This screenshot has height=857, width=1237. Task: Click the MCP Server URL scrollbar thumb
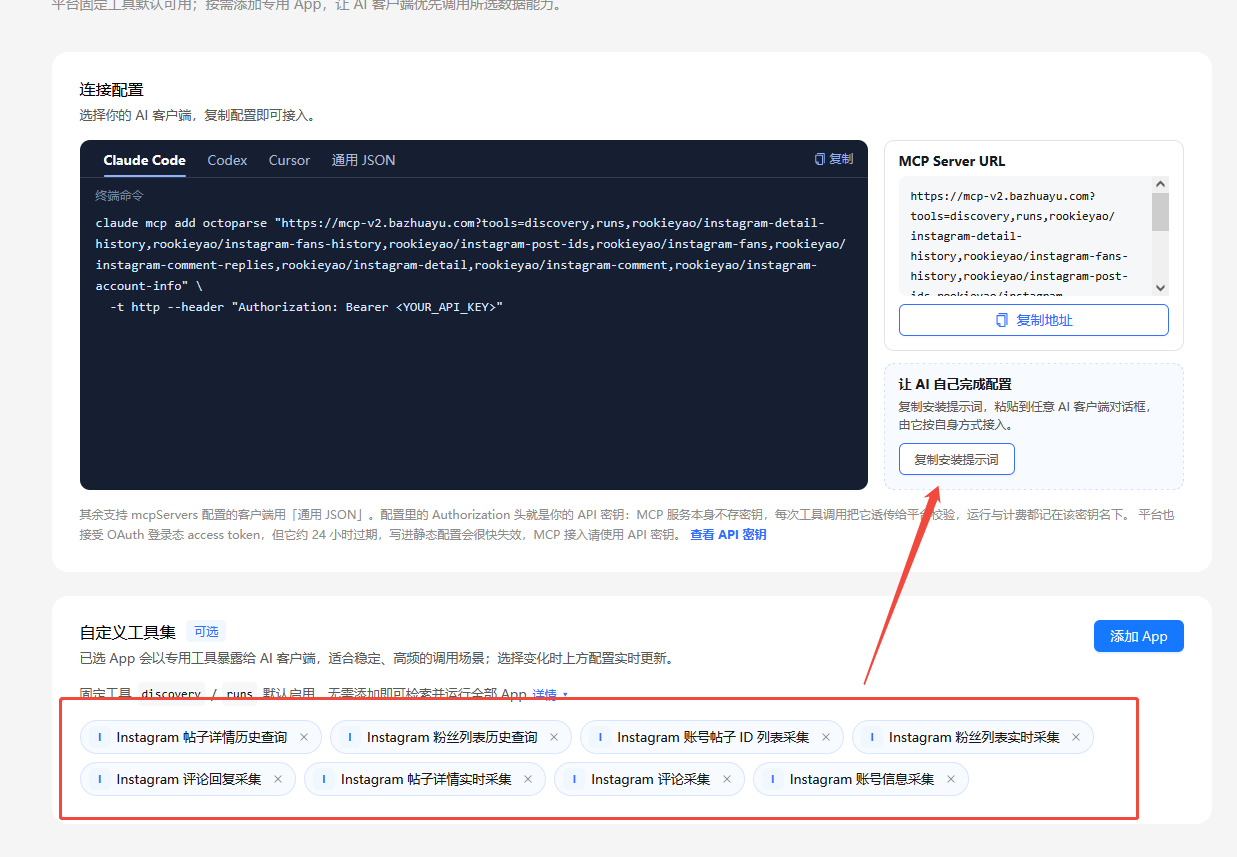1160,211
